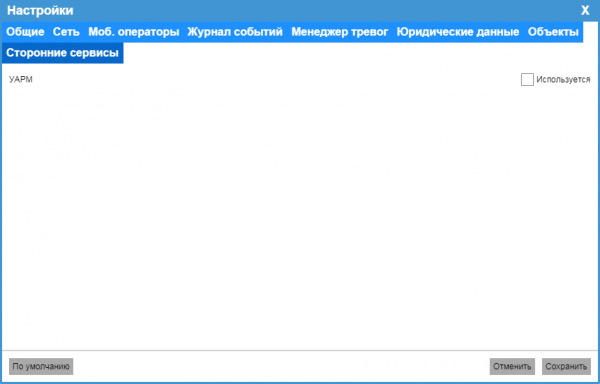The image size is (600, 384).
Task: Cancel changes with Отменить button
Action: tap(512, 366)
